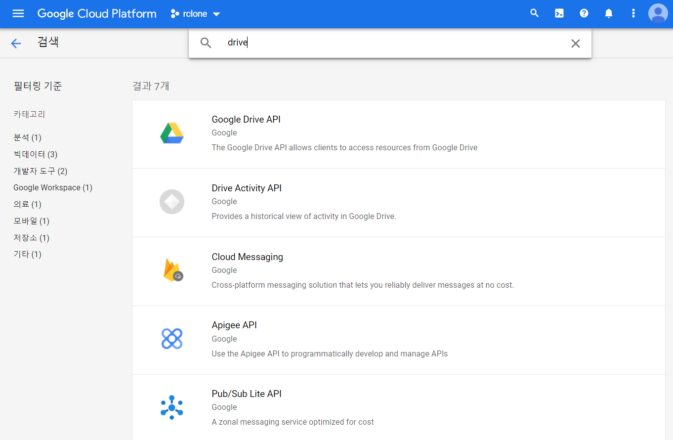Open the Drive Activity API result
The height and width of the screenshot is (440, 673).
pos(246,187)
